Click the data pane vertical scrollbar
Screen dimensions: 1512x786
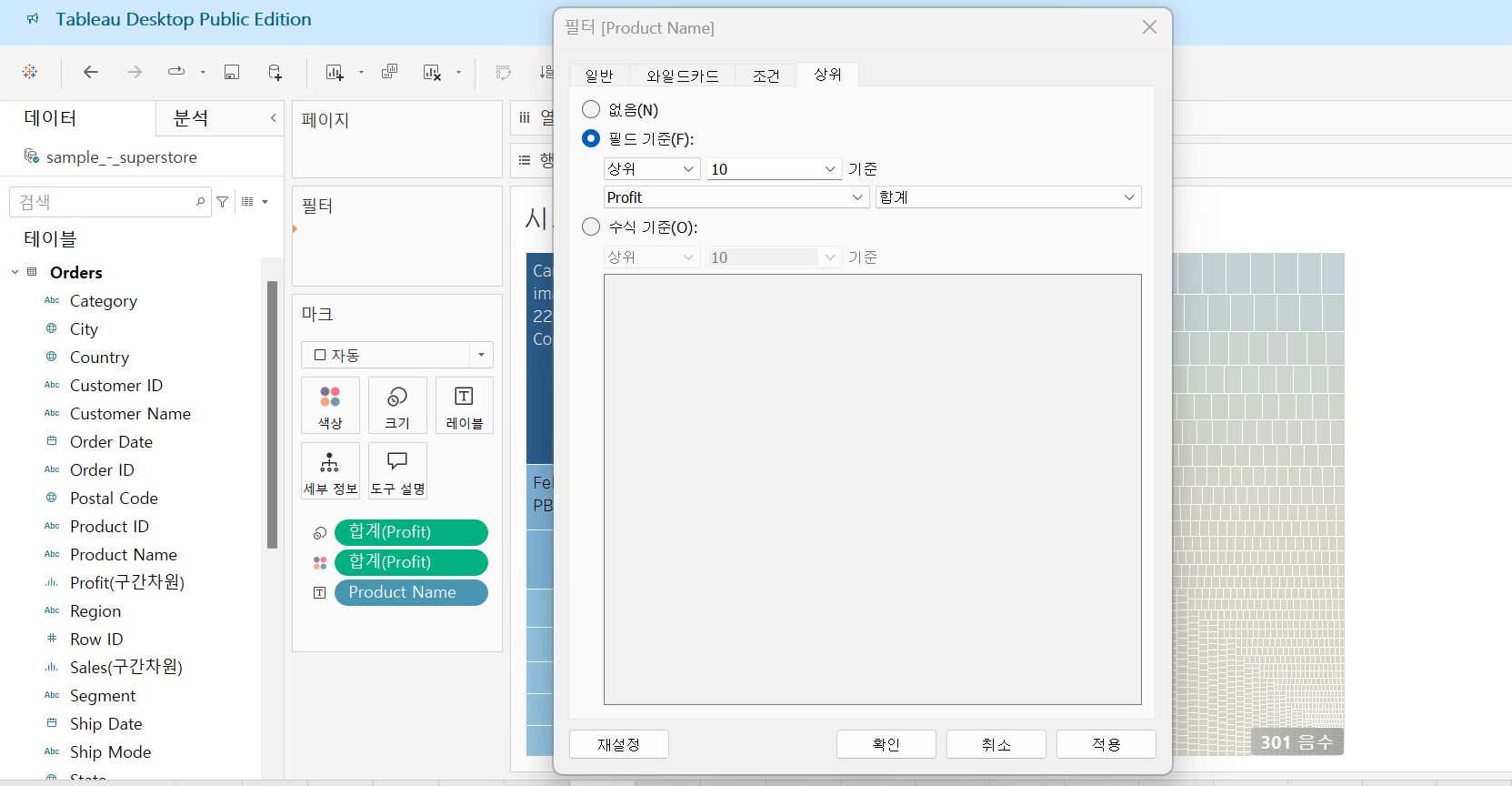pos(272,414)
